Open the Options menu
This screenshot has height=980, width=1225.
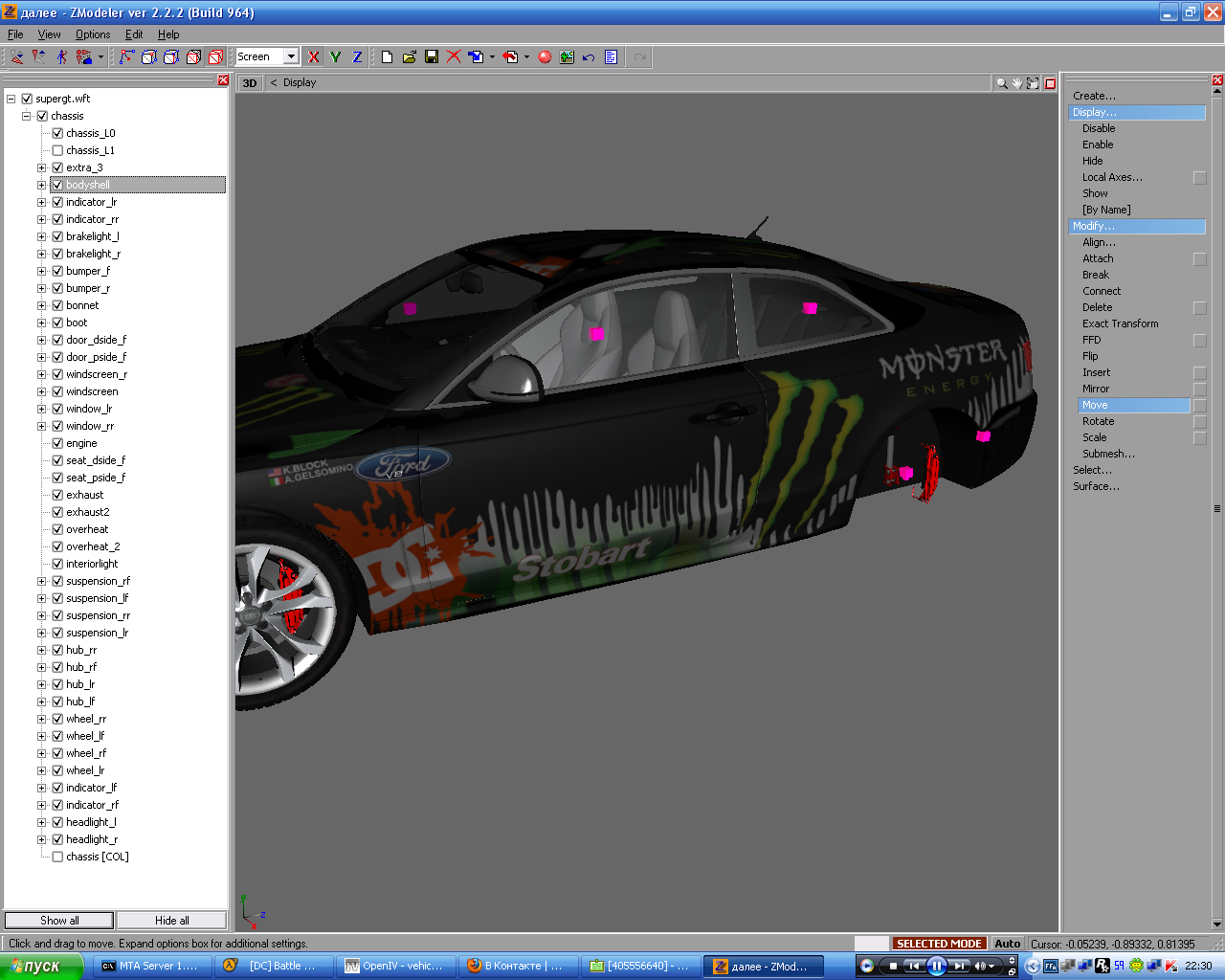point(93,34)
